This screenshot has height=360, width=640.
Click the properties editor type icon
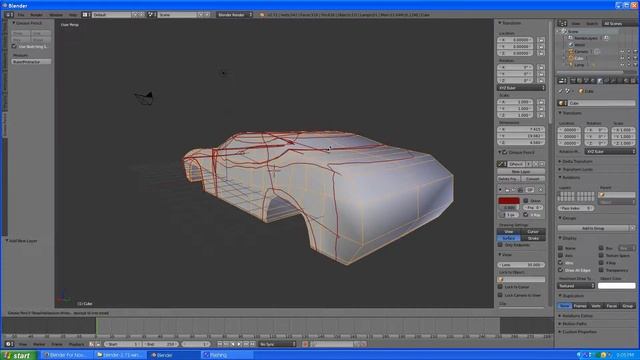562,81
